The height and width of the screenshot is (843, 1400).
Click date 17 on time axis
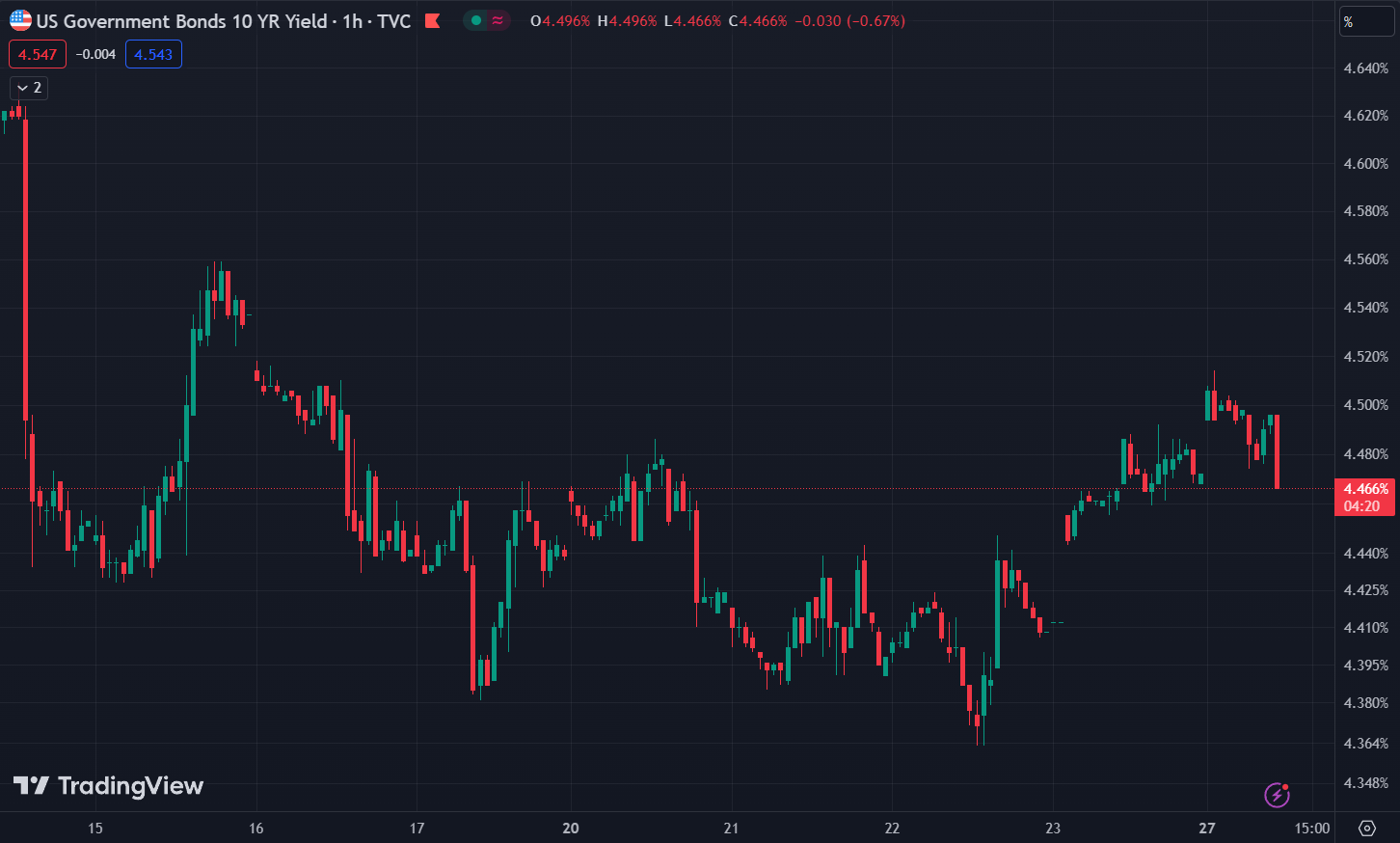pos(417,828)
